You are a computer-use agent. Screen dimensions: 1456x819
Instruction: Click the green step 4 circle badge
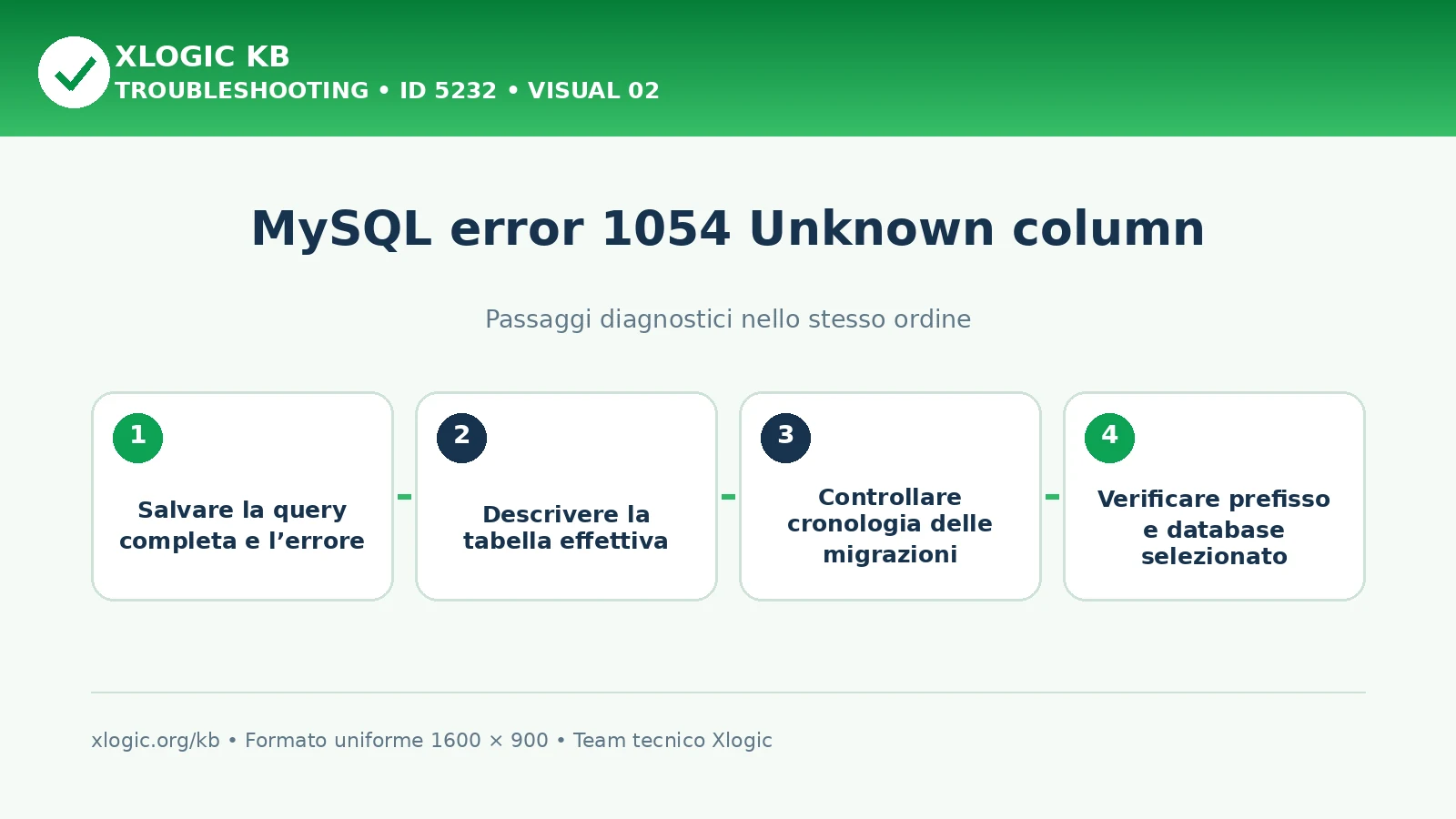[x=1110, y=438]
